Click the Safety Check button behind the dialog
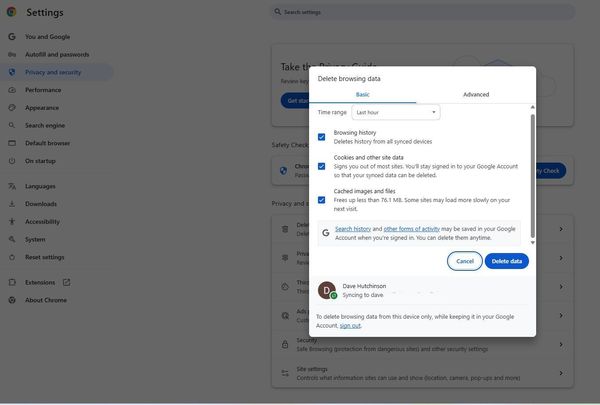Viewport: 600px width, 405px height. pyautogui.click(x=550, y=171)
